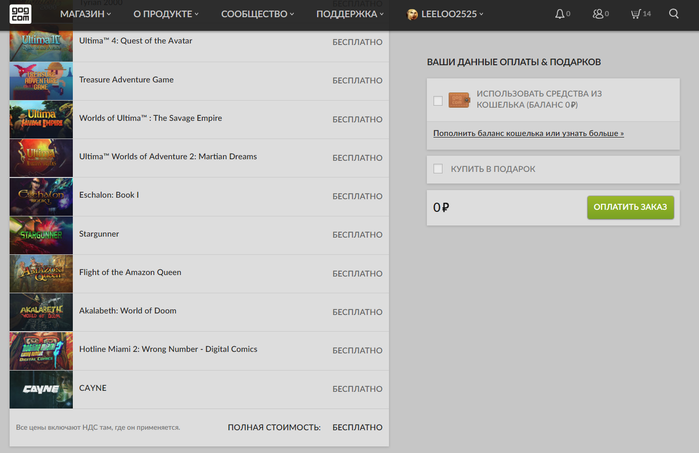Expand the МАГАЗИН menu

pyautogui.click(x=86, y=14)
